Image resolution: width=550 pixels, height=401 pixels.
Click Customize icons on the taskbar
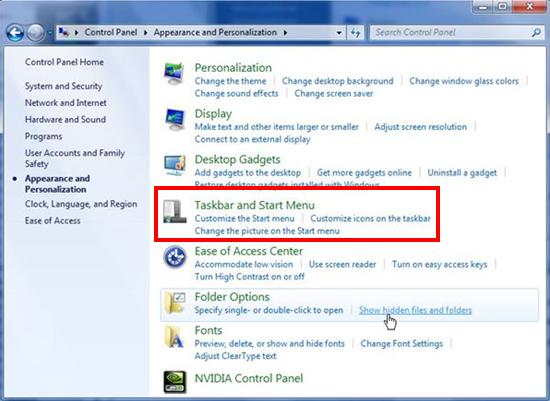click(x=370, y=219)
